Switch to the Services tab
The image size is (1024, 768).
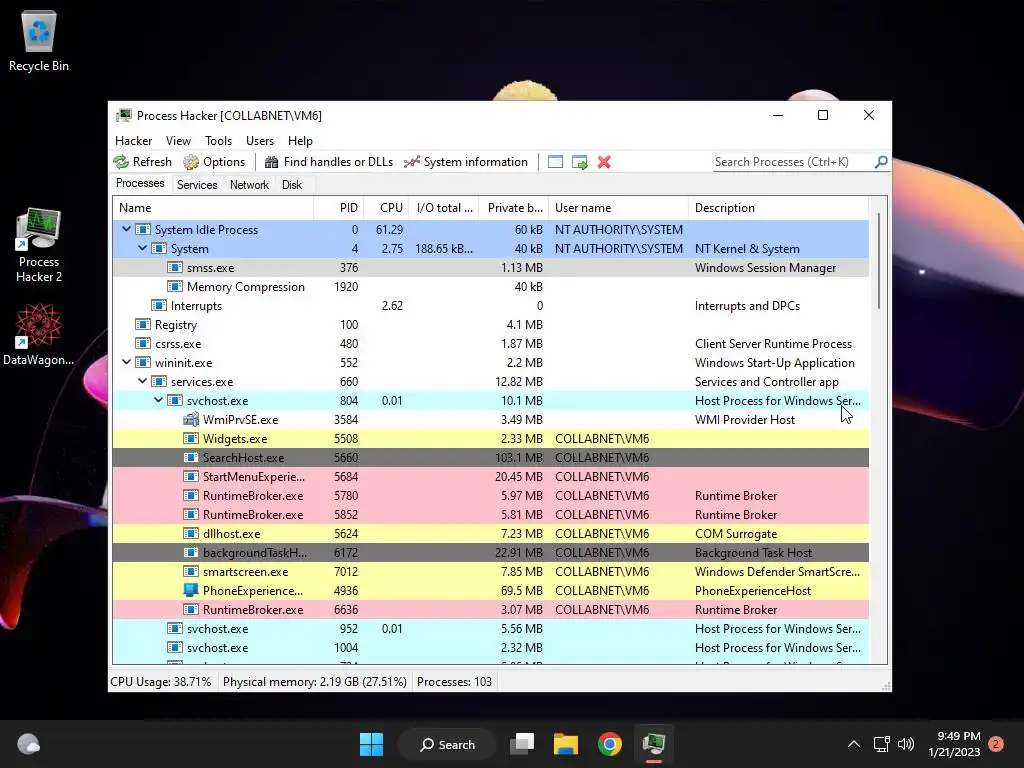tap(197, 185)
